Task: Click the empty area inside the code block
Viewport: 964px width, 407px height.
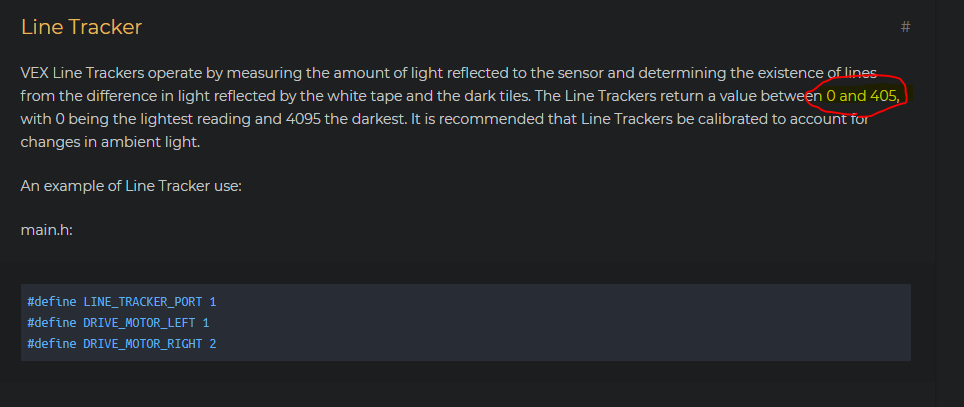Action: [553, 323]
